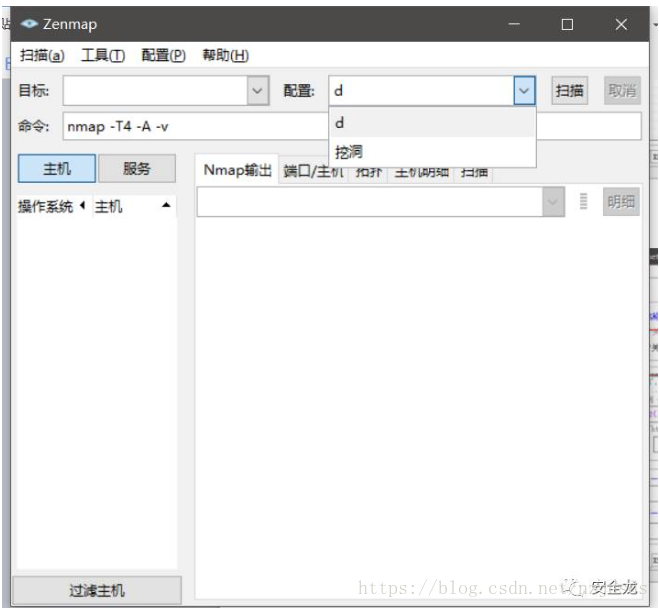This screenshot has width=659, height=608.
Task: Select the 'd' profile option in list
Action: (x=432, y=123)
